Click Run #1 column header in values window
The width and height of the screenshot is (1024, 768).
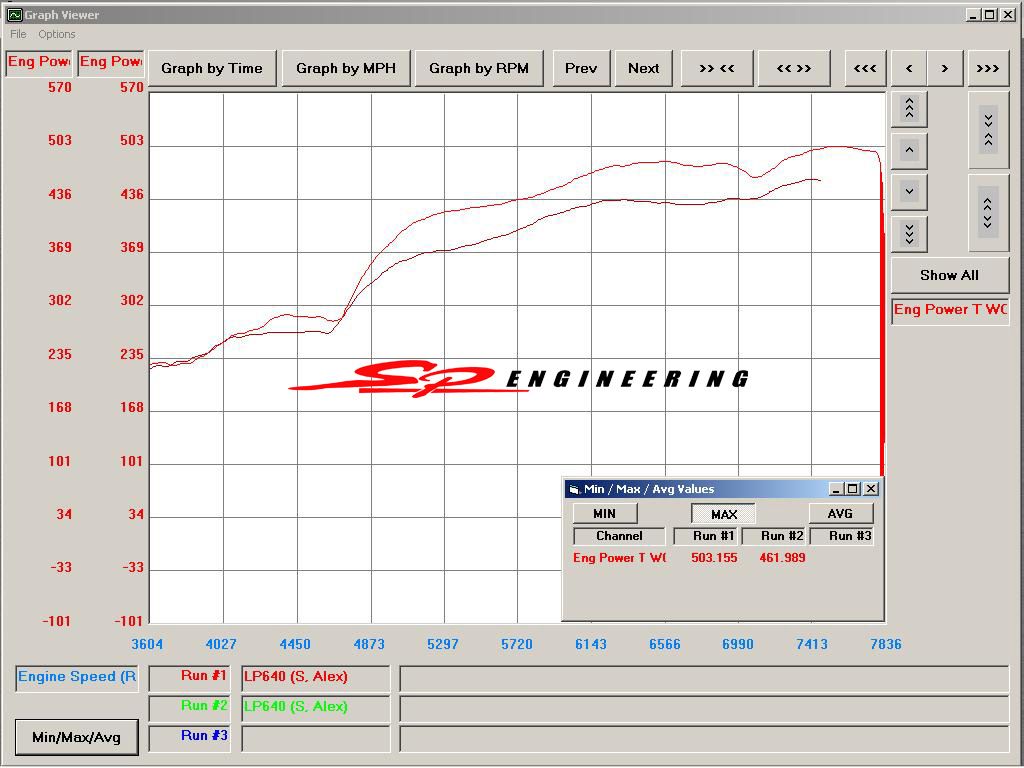point(705,536)
